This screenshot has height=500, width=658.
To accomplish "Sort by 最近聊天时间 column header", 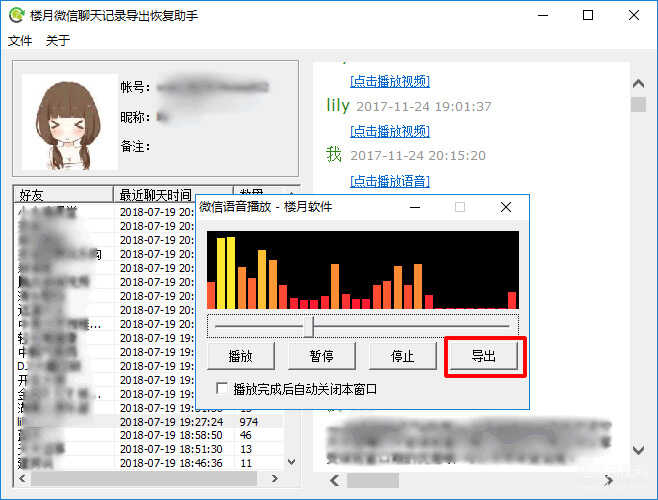I will pos(173,195).
